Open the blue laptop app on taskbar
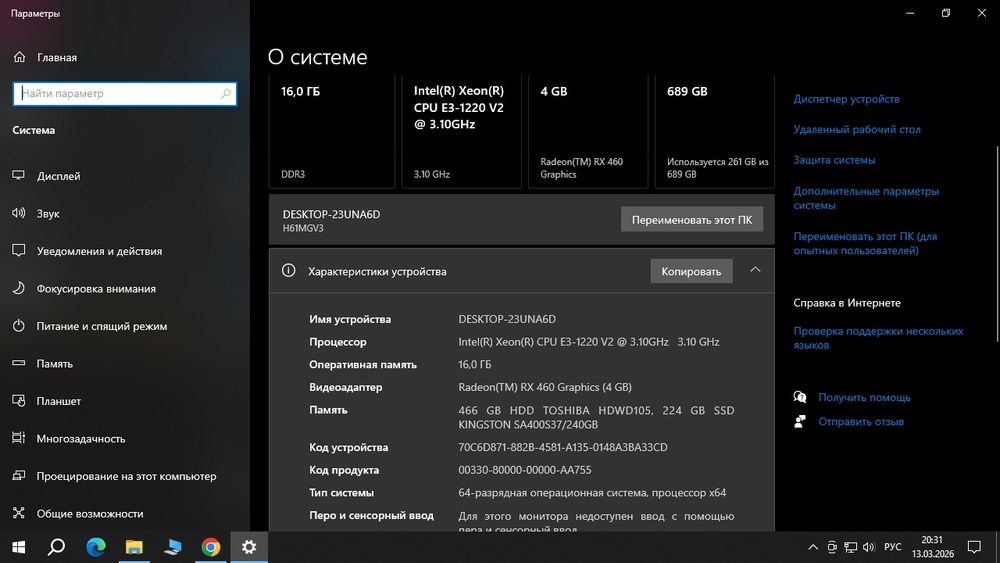The image size is (1000, 563). tap(172, 547)
